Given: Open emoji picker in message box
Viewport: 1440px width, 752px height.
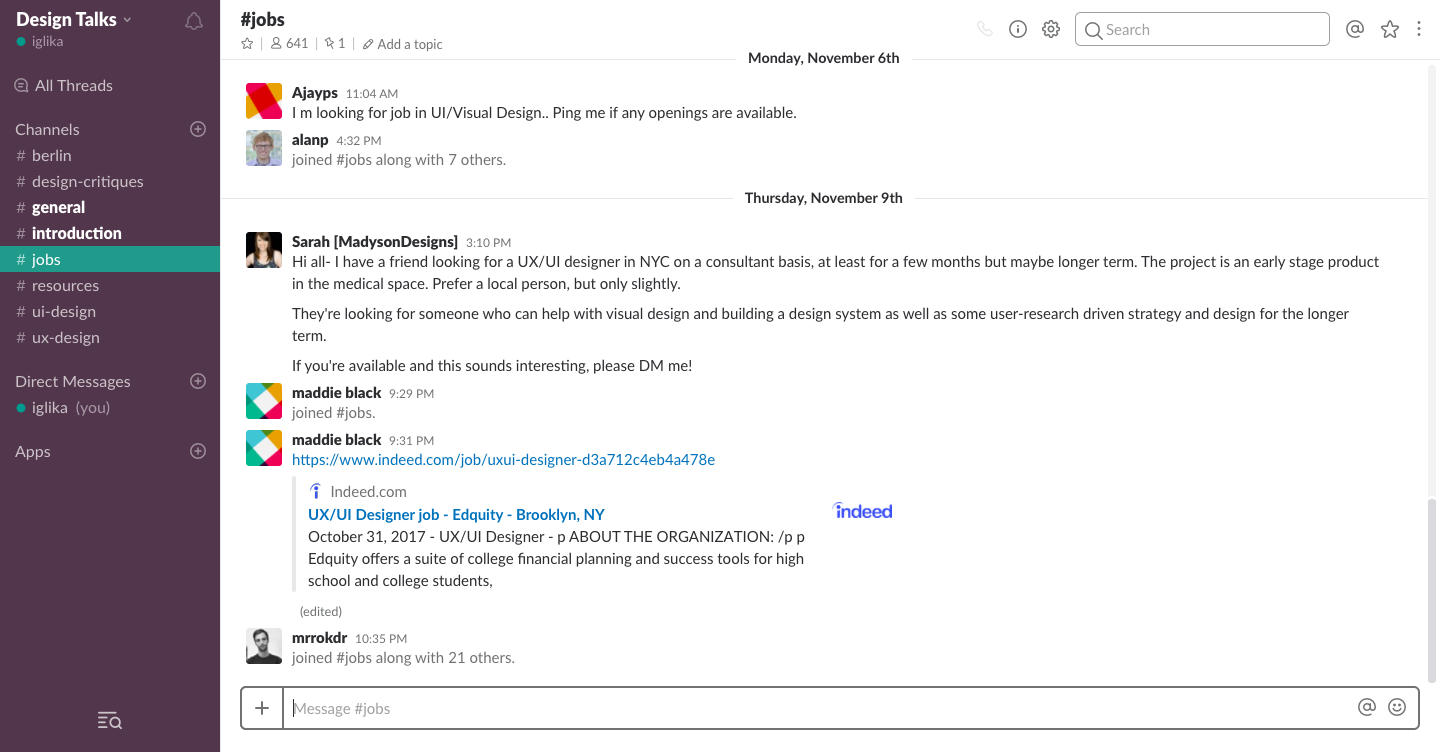Looking at the screenshot, I should tap(1397, 707).
